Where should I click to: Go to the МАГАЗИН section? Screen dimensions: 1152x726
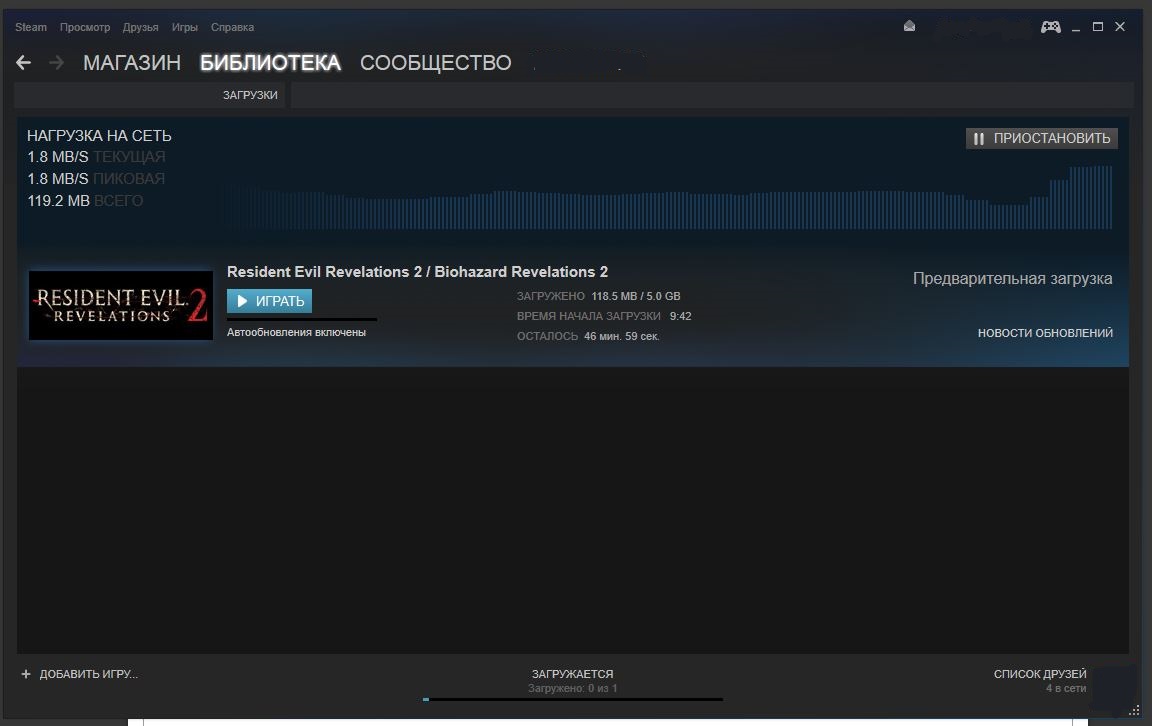(x=132, y=63)
